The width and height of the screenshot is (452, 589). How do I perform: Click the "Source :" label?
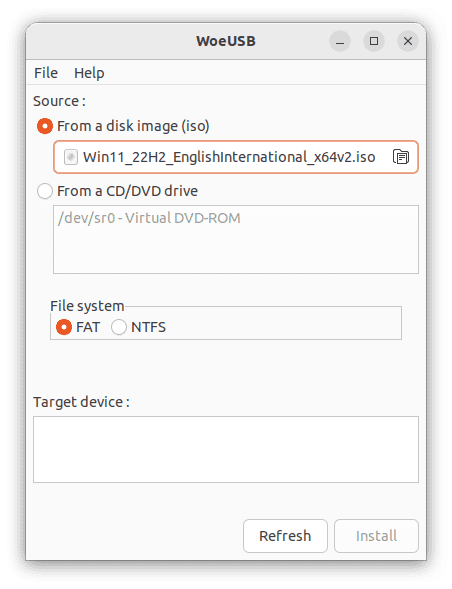click(x=59, y=101)
